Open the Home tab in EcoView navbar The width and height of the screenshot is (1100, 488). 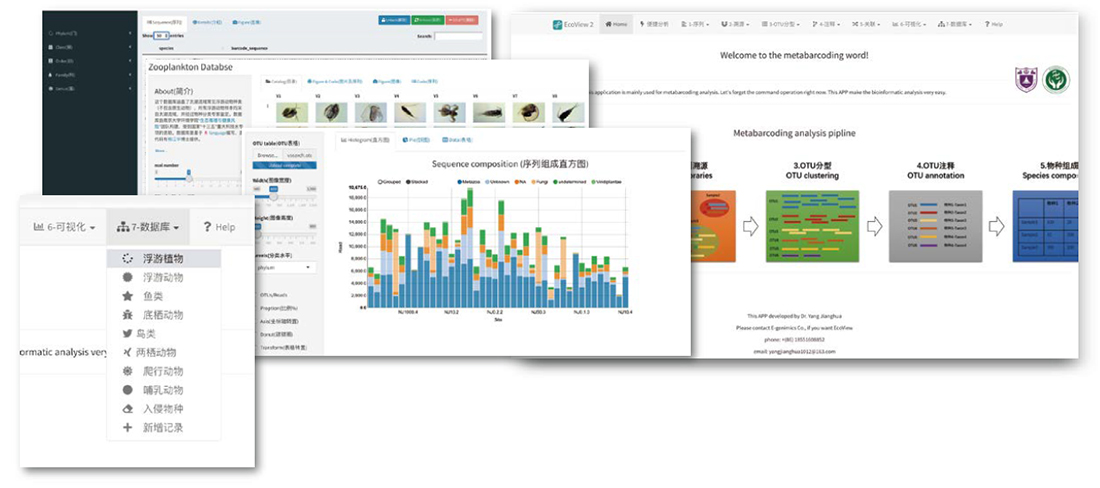click(616, 24)
